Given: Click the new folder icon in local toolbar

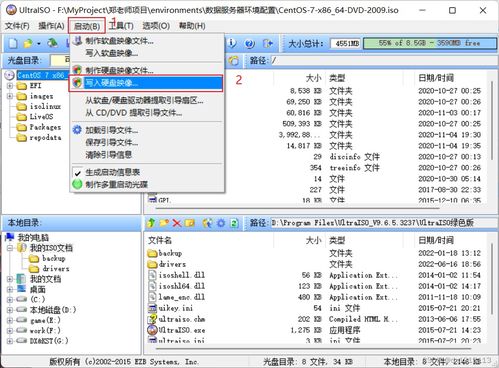Looking at the screenshot, I should coord(164,223).
